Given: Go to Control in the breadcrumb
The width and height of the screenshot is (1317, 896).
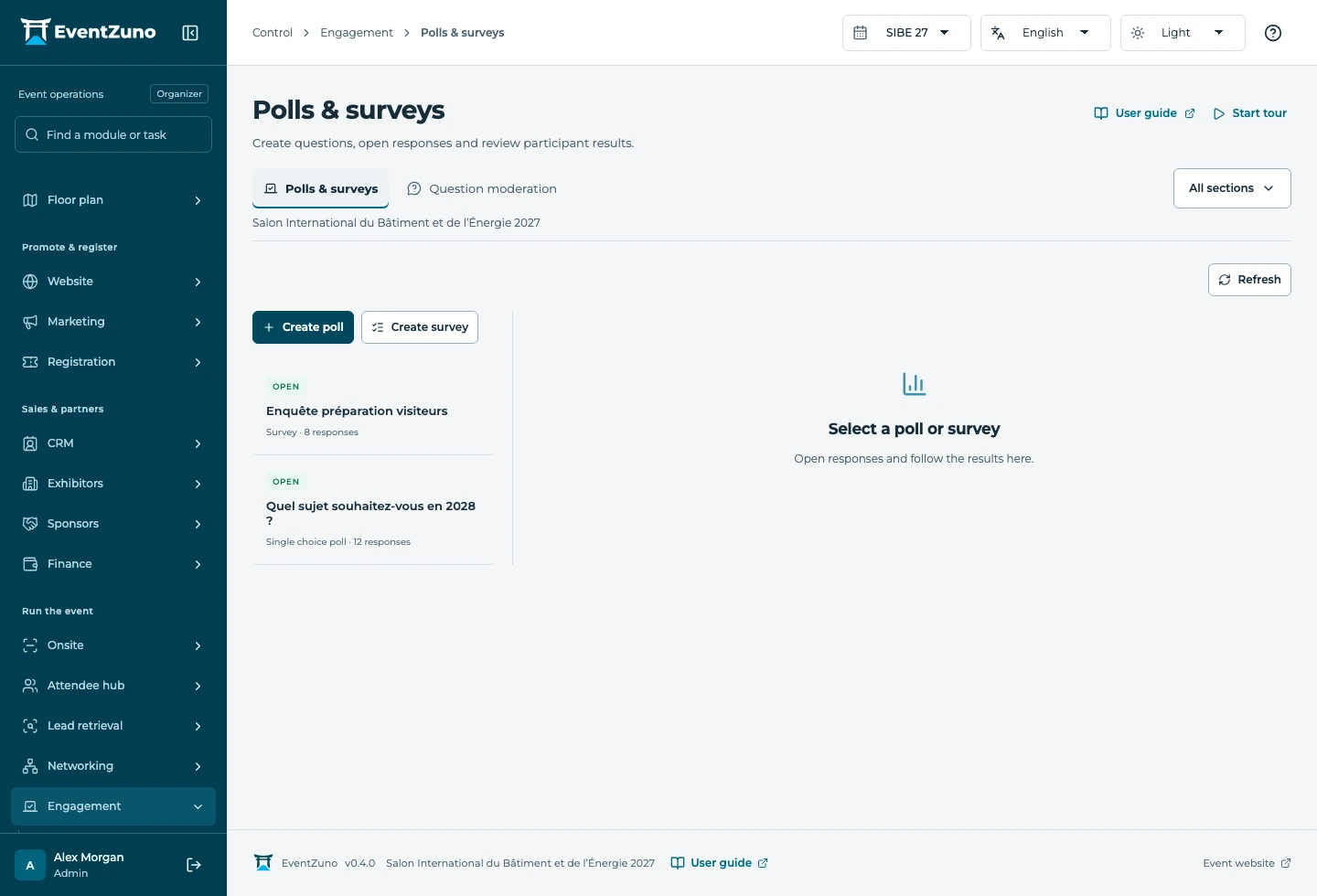Looking at the screenshot, I should [x=273, y=33].
